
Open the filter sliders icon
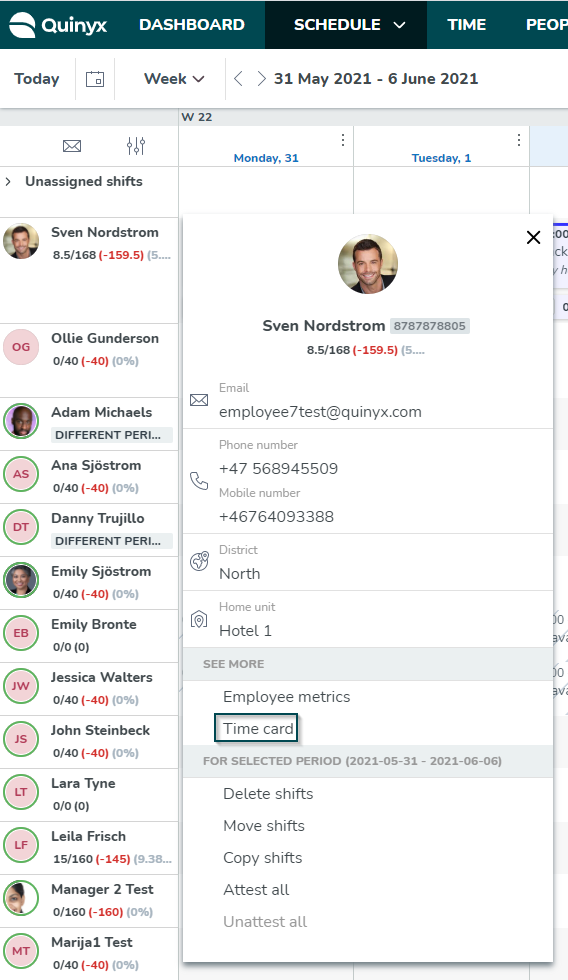(136, 146)
